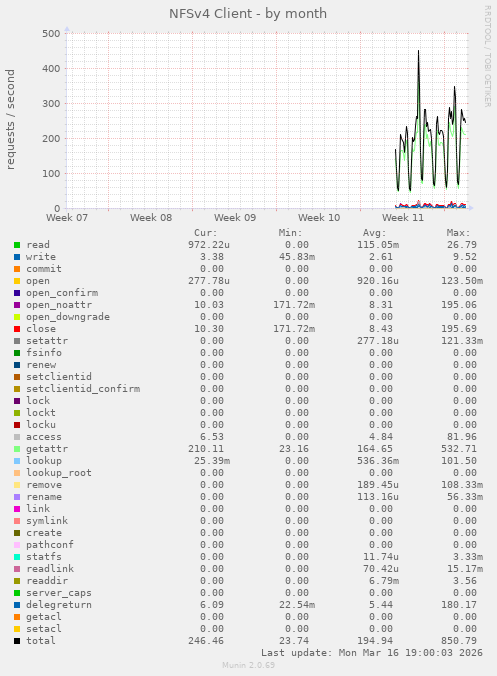Screen dimensions: 497x676
Task: Click the close max value 195.69
Action: (459, 329)
